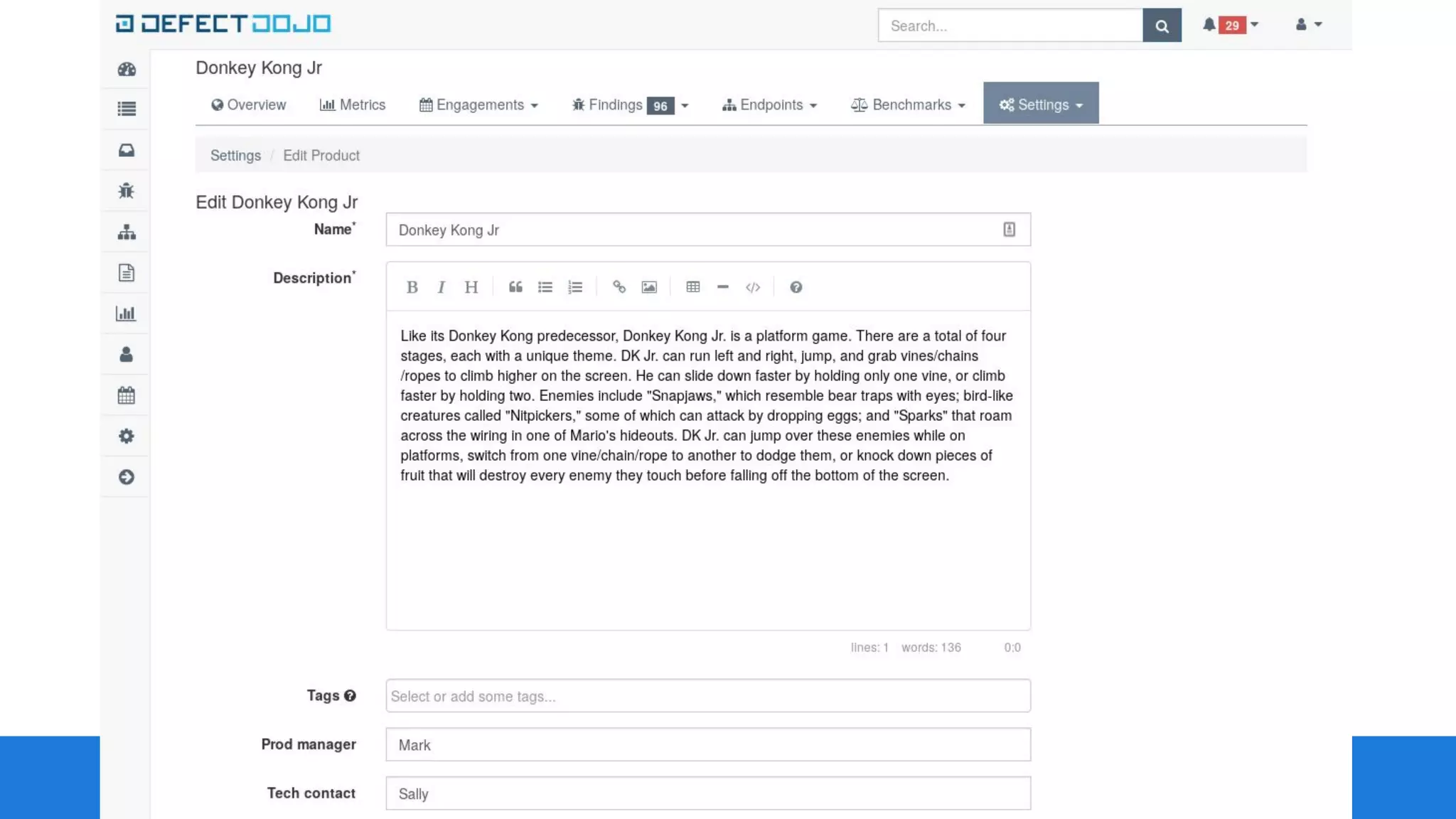
Task: Insert numbered list in description editor
Action: (575, 287)
